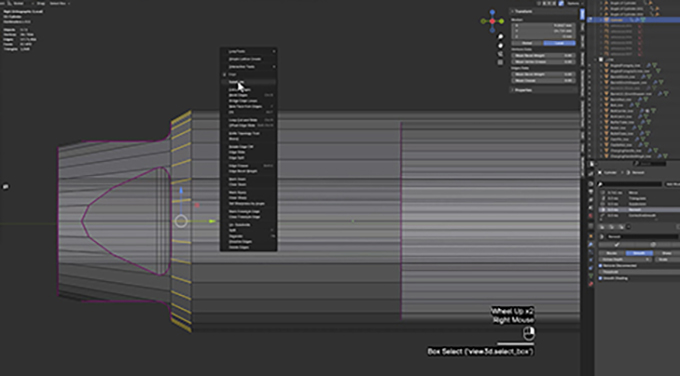Select the Smooth remesh mode button
This screenshot has height=376, width=680.
[x=639, y=253]
